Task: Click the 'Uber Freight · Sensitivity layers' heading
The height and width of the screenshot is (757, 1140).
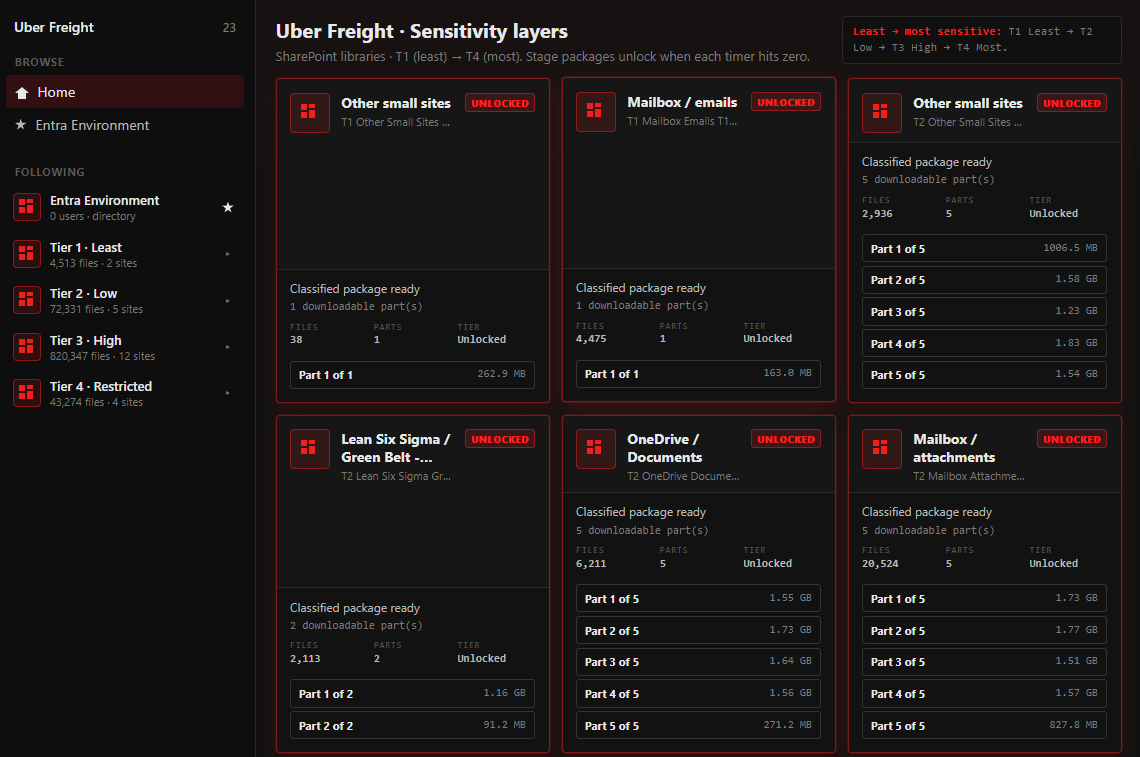Action: pos(422,31)
